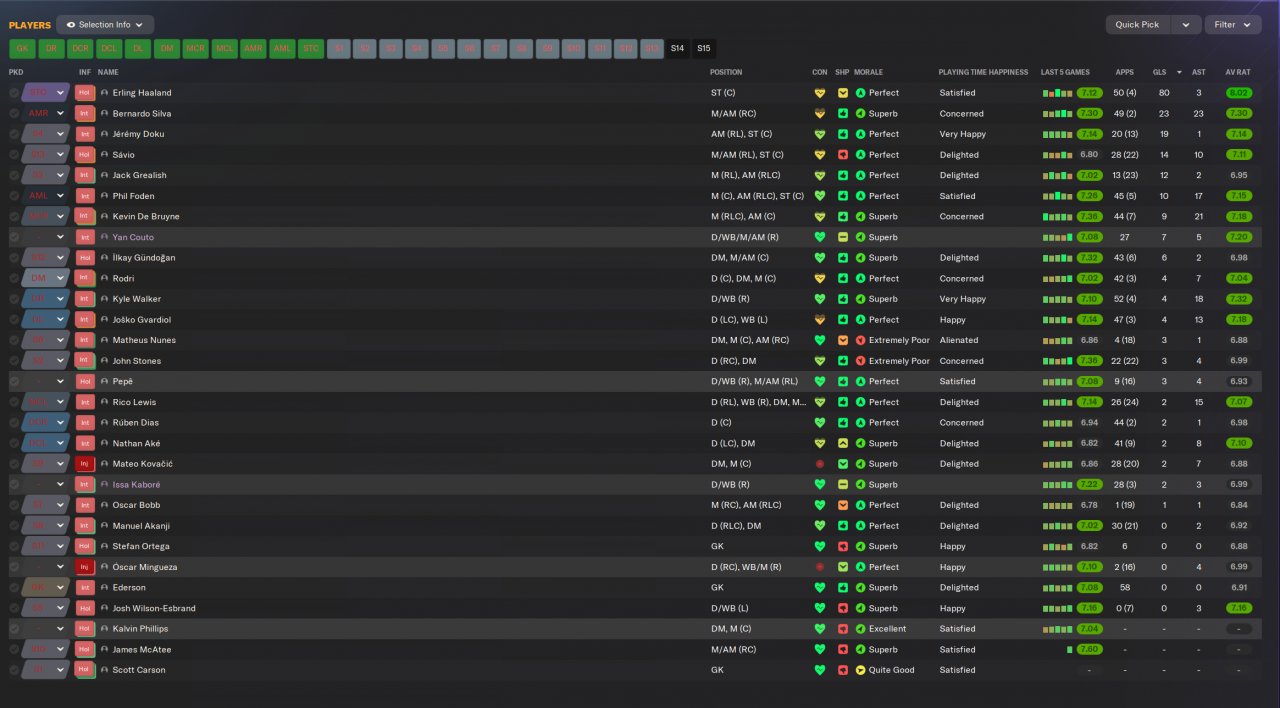Sort by the Playing Time Happiness header

[983, 72]
